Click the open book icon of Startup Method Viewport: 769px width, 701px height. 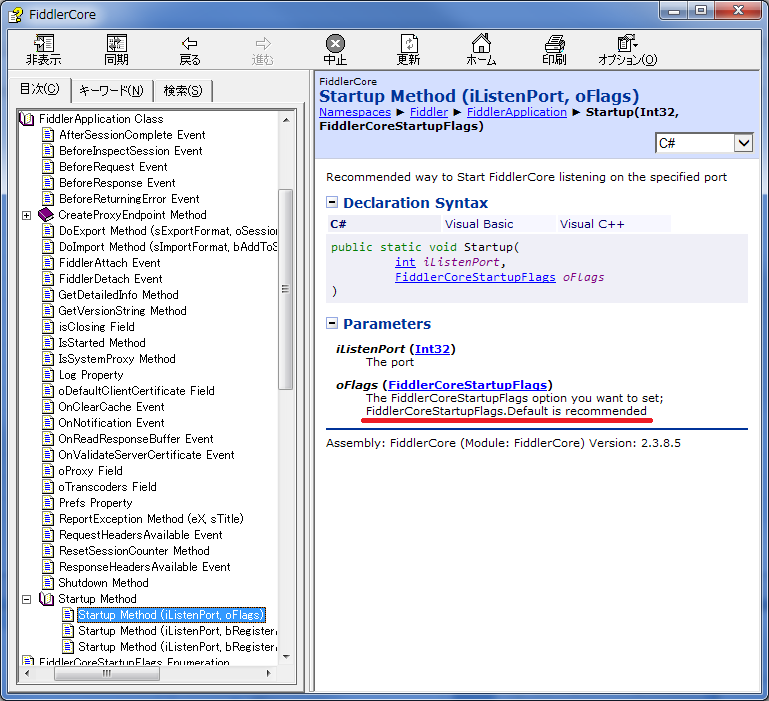(47, 598)
